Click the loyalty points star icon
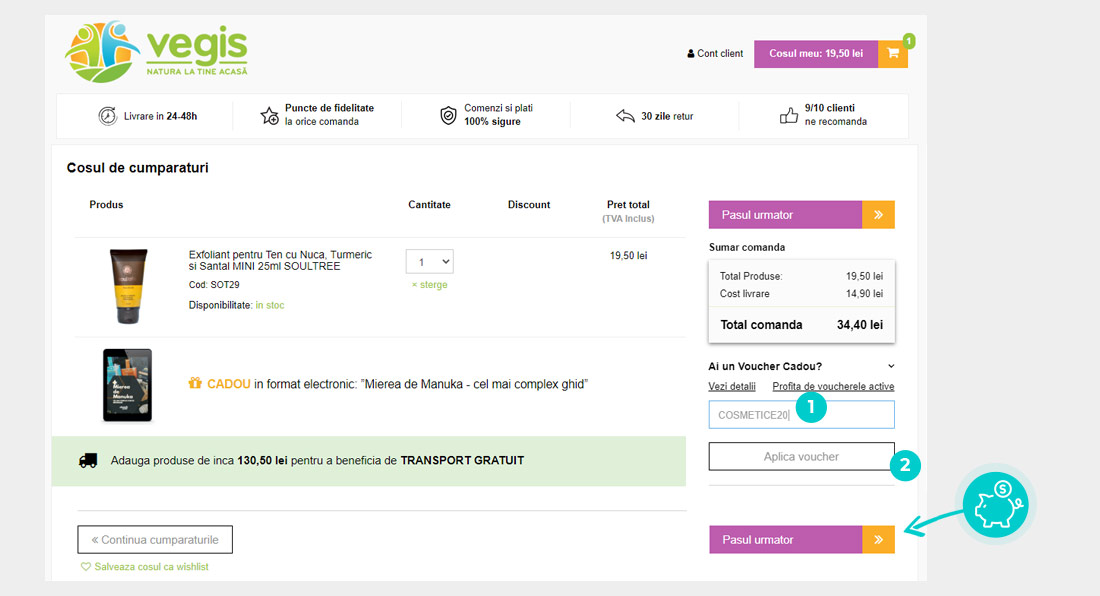The height and width of the screenshot is (596, 1100). 269,116
